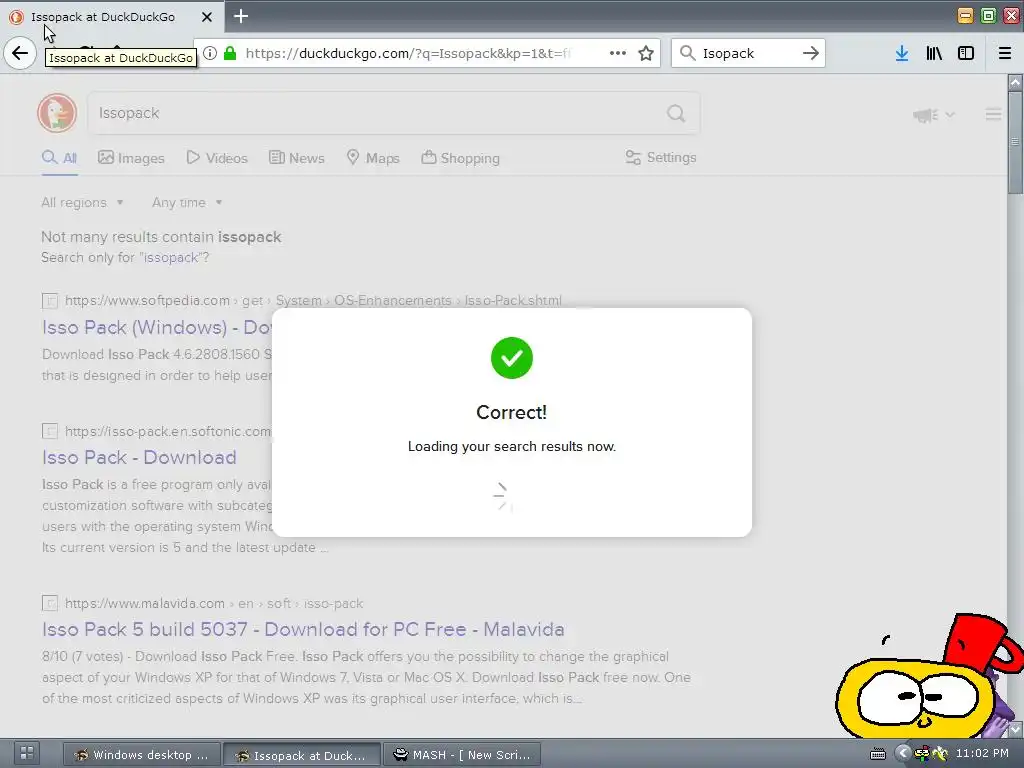Toggle the sidebar icon in toolbar
1024x768 pixels.
[966, 53]
